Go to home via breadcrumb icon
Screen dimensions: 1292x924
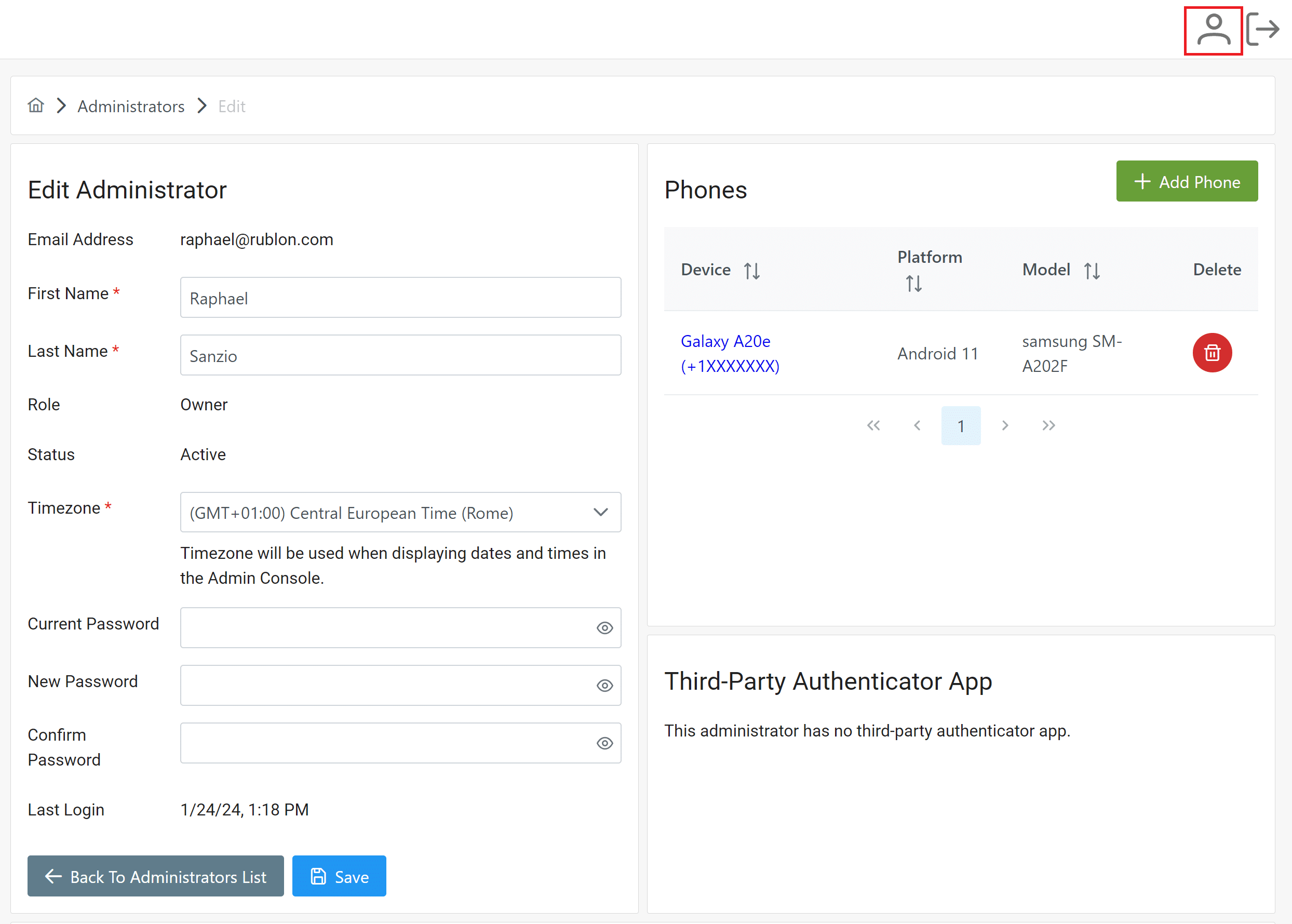click(36, 105)
